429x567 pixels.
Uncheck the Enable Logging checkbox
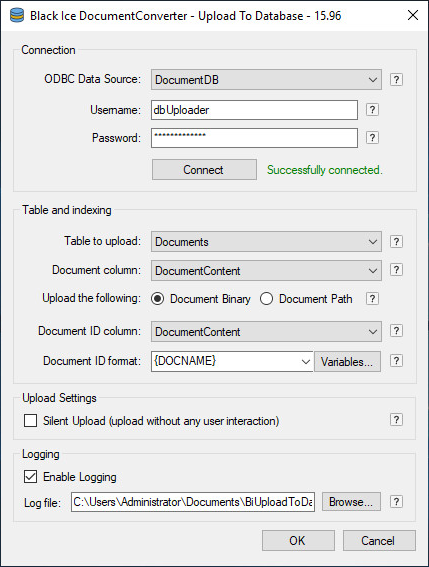point(30,477)
